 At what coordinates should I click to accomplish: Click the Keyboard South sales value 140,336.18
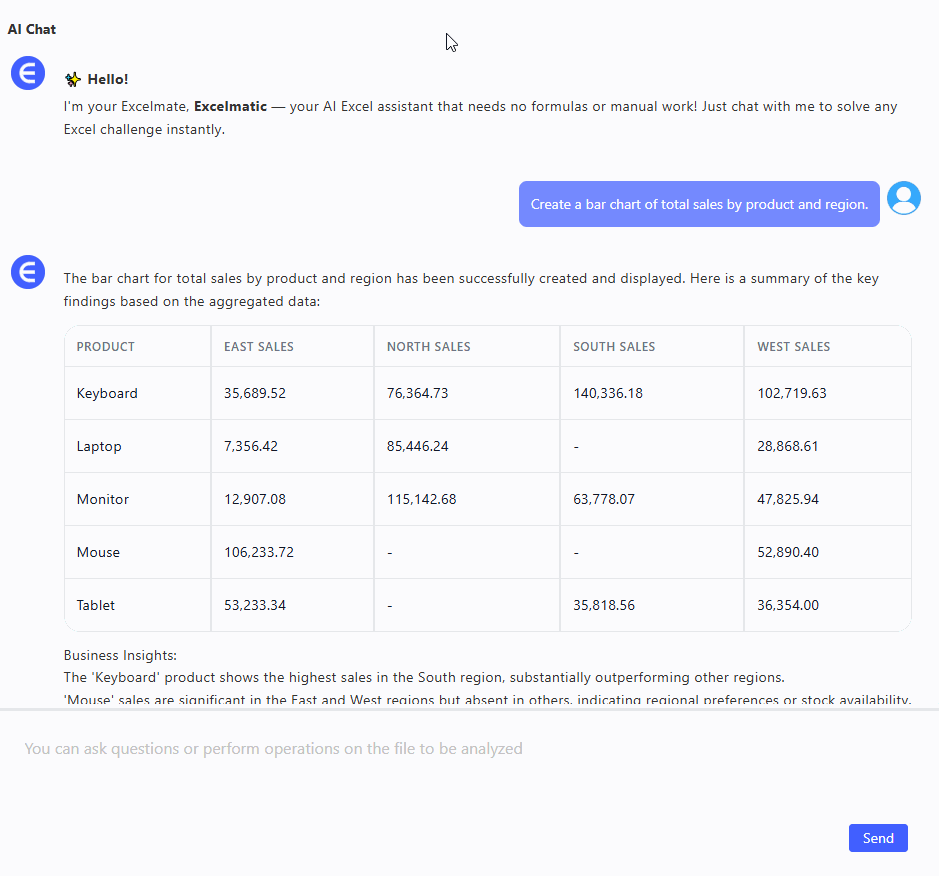coord(608,393)
